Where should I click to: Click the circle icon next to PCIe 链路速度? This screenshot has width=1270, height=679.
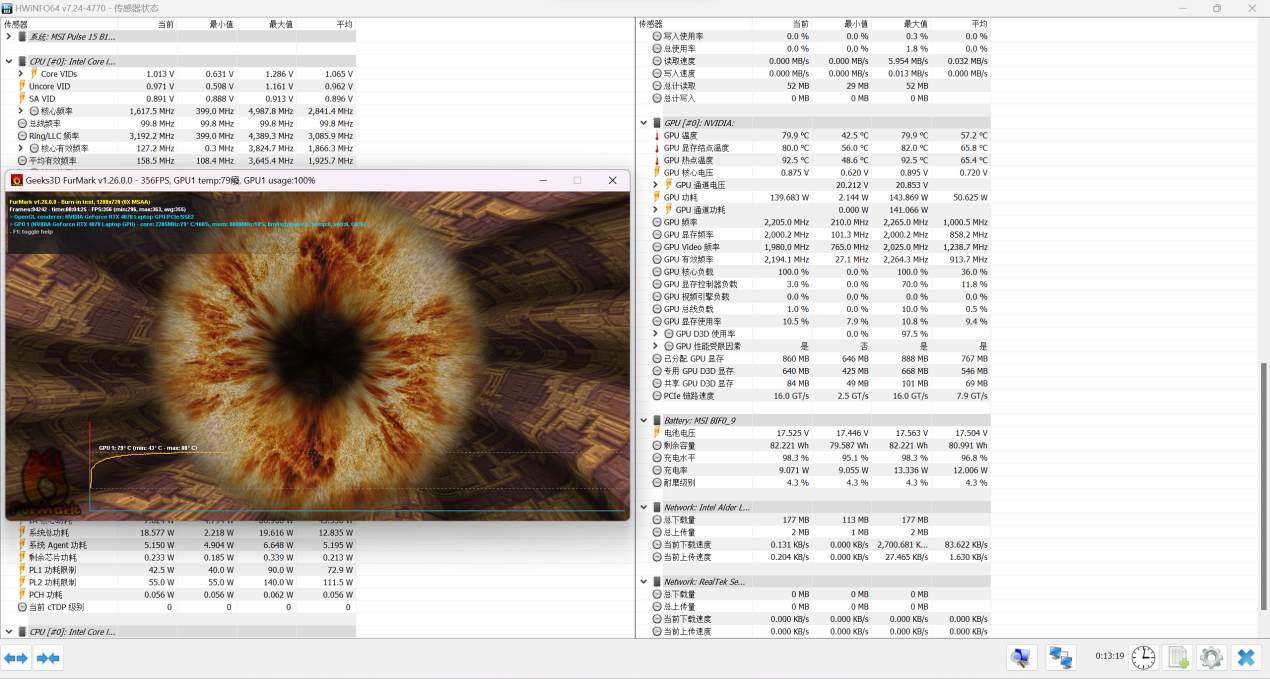[657, 395]
